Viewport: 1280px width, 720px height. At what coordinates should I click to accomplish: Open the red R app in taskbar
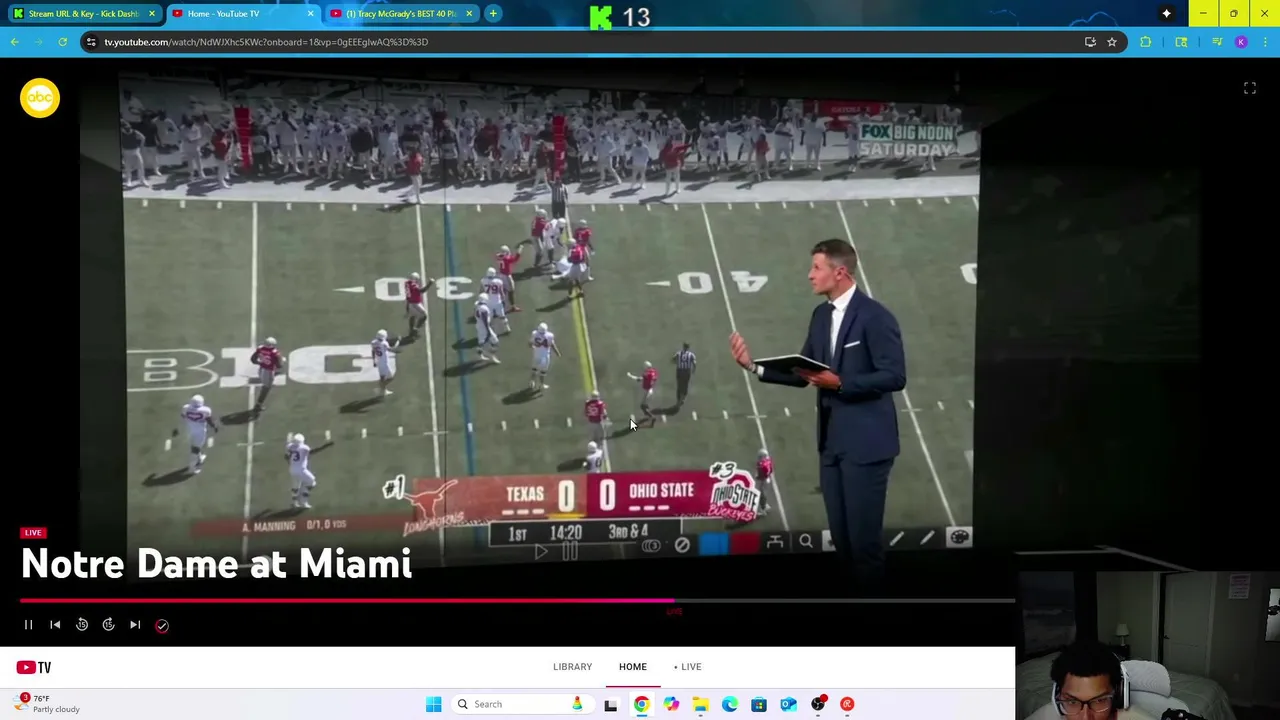coord(847,704)
